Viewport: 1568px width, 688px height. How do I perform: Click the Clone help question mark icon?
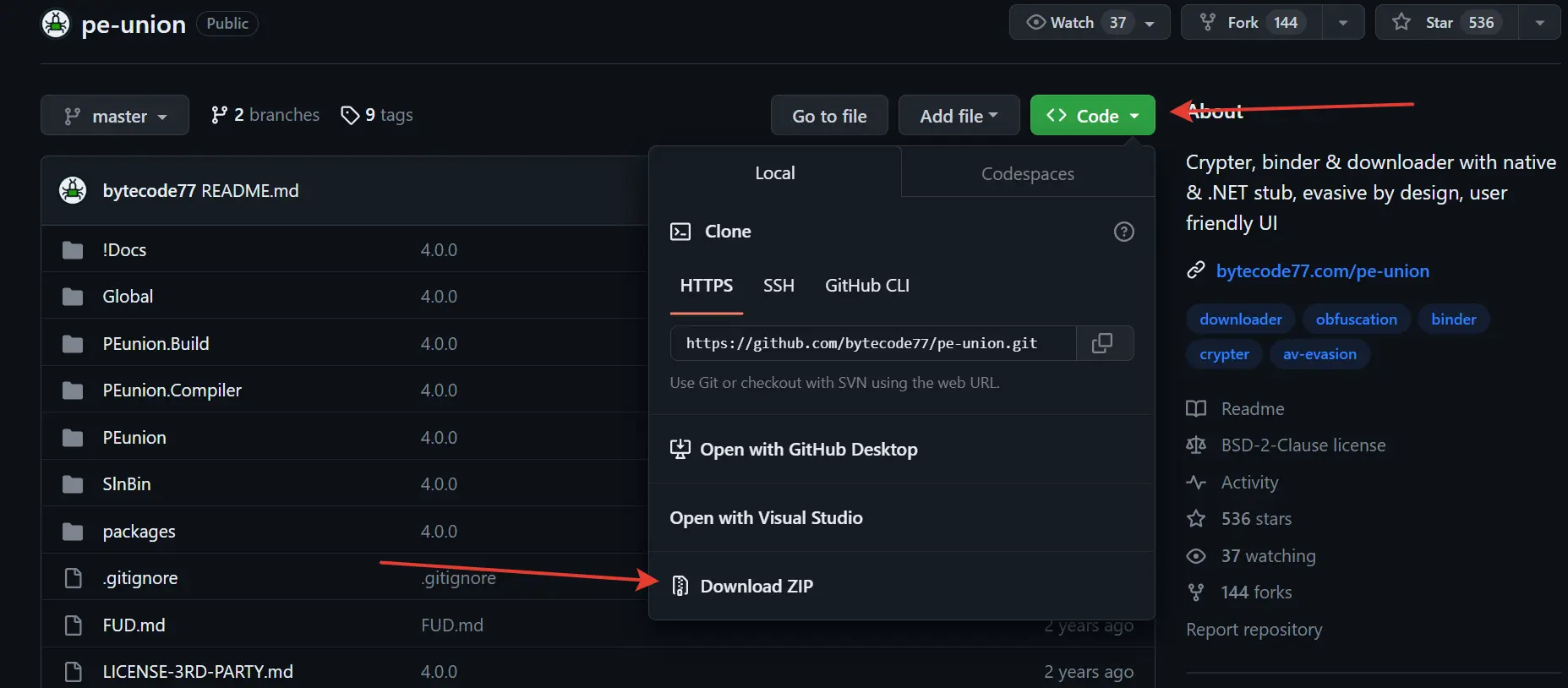1123,232
